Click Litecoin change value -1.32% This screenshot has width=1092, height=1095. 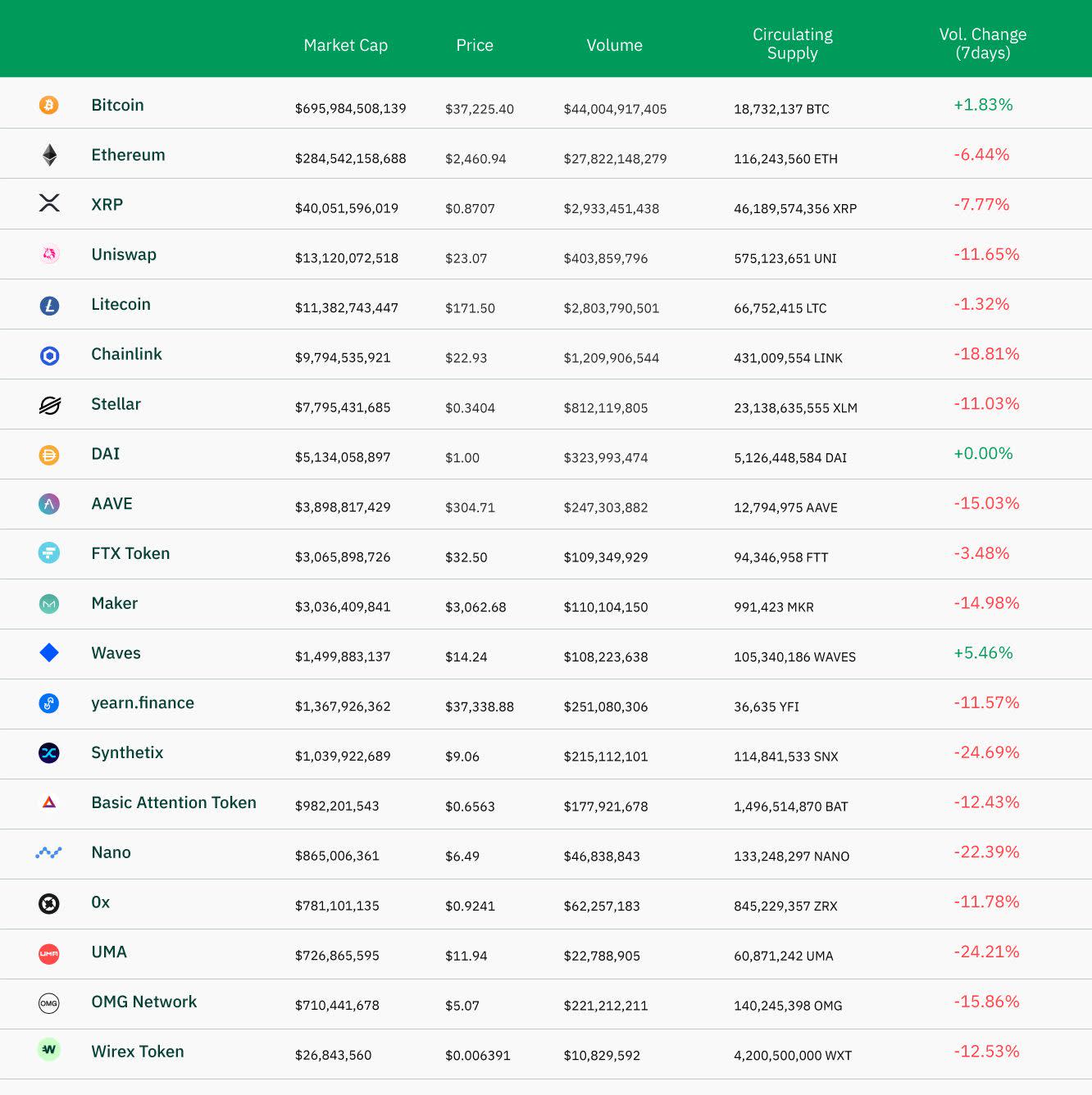tap(981, 304)
